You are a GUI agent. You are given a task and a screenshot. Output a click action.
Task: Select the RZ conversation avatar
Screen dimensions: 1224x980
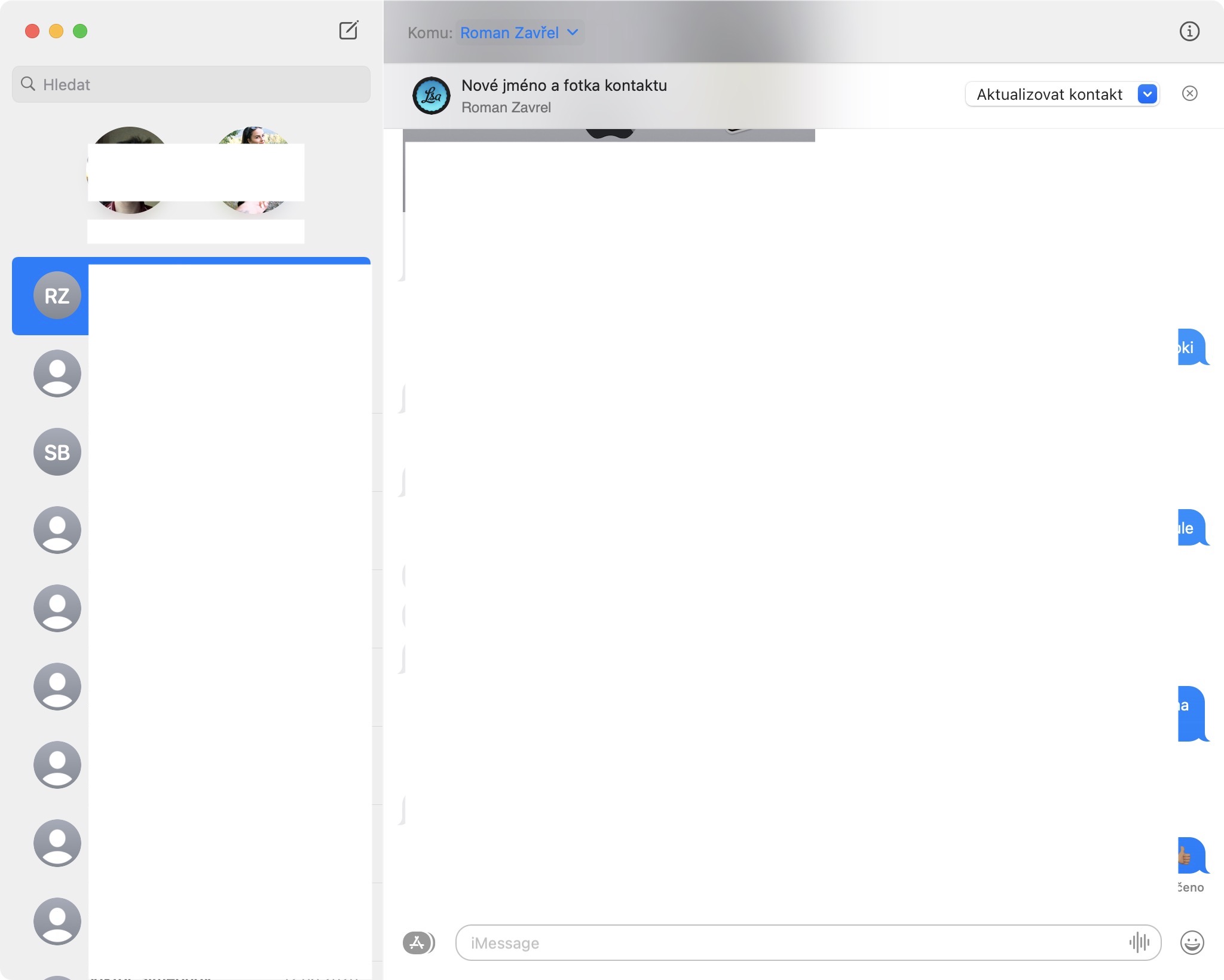57,296
